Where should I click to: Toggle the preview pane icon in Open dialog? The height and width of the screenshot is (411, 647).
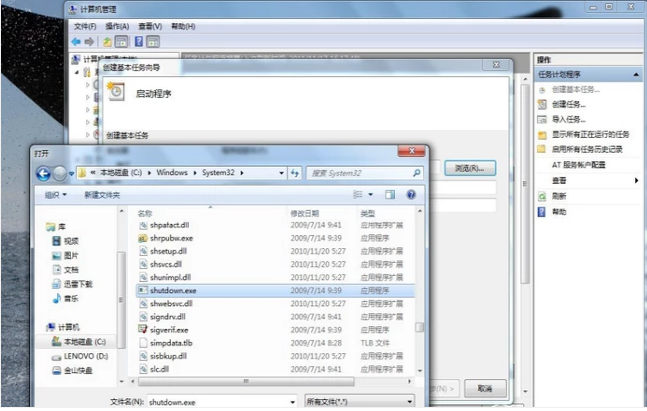pos(390,195)
